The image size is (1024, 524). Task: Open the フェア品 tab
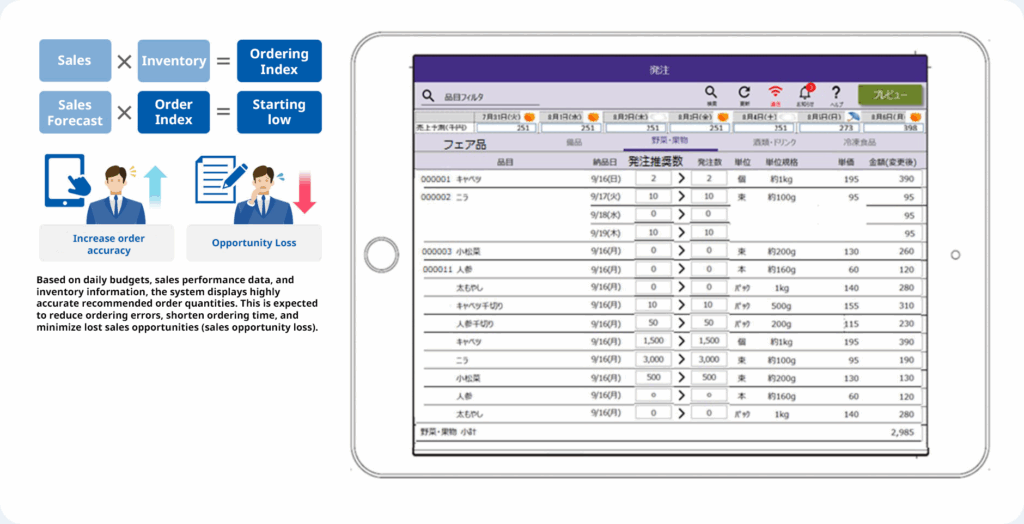(x=465, y=144)
